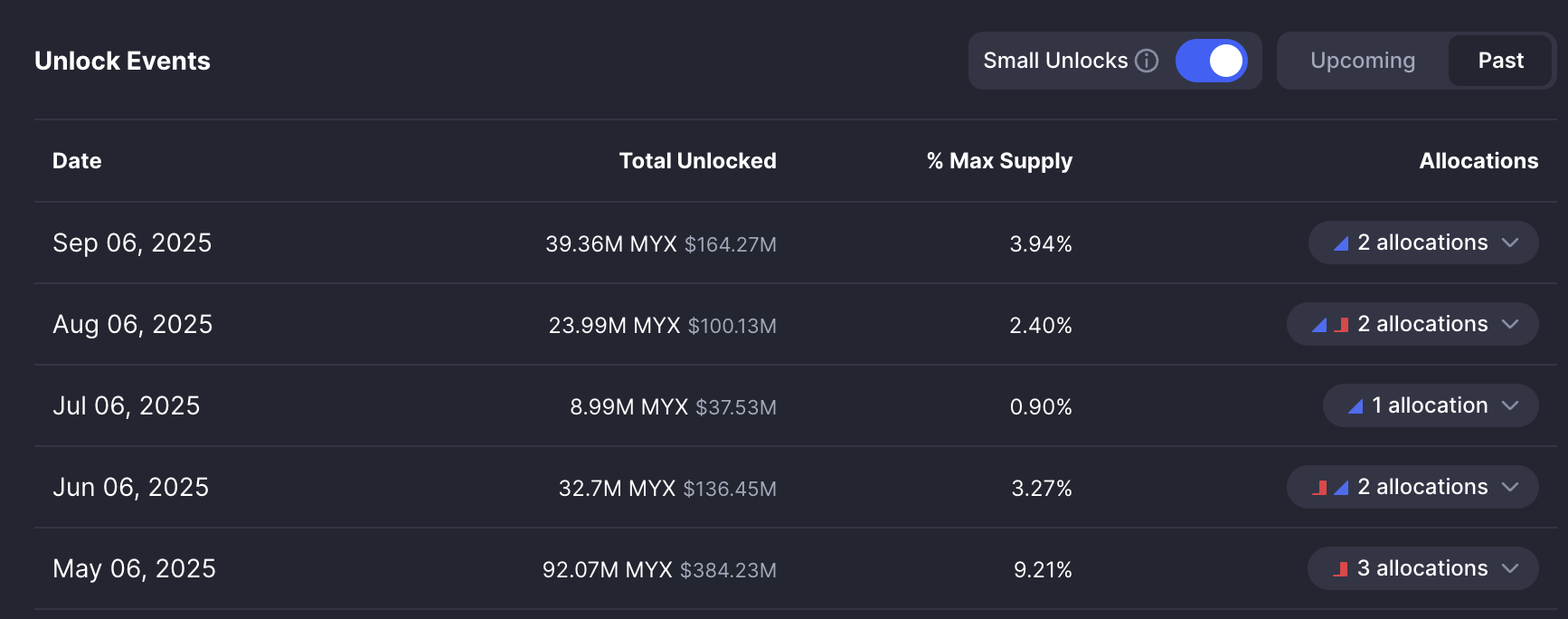
Task: Switch to the Upcoming tab
Action: 1363,61
